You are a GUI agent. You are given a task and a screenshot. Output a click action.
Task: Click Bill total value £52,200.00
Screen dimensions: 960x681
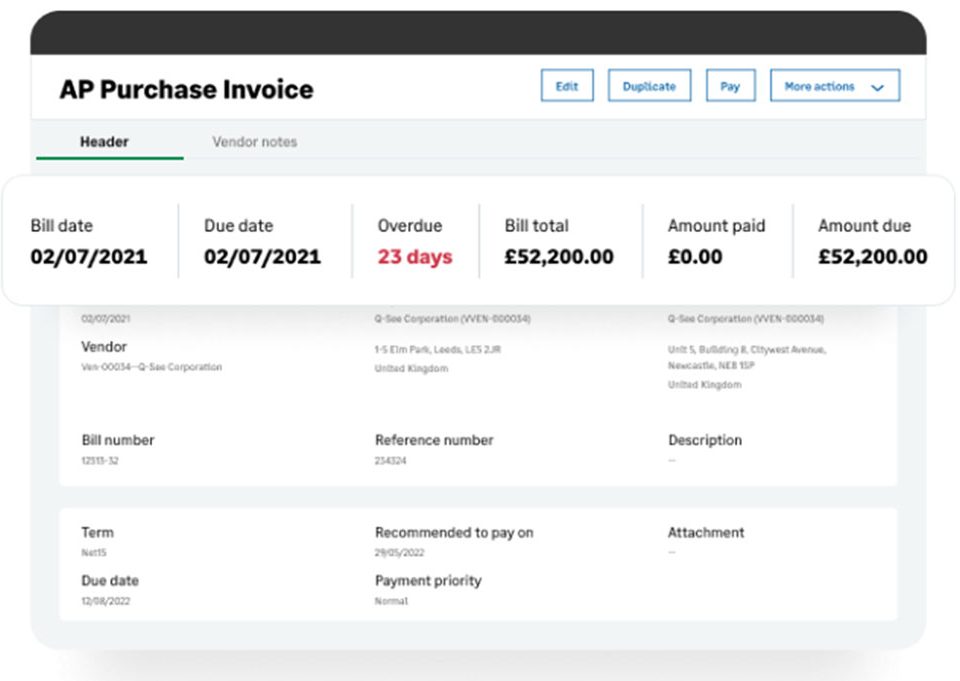[559, 257]
